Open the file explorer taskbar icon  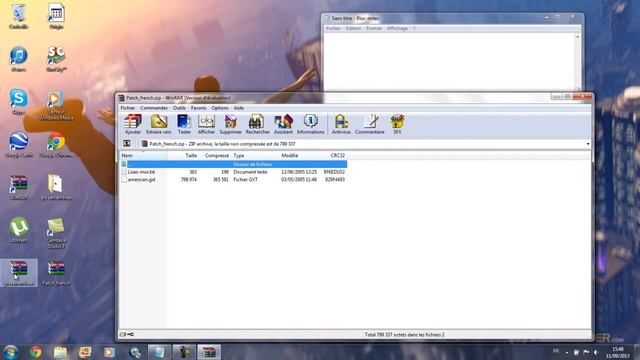click(60, 352)
